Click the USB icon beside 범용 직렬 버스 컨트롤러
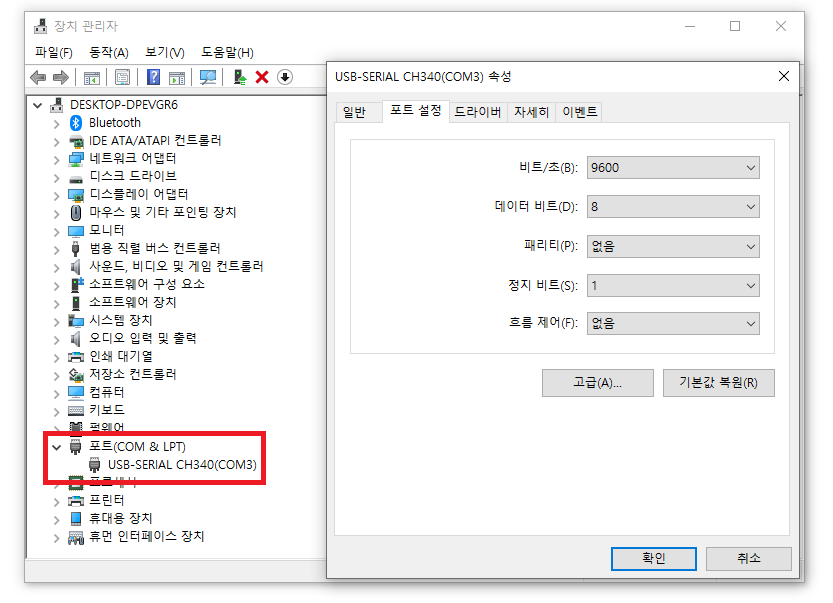The height and width of the screenshot is (603, 833). coord(75,249)
